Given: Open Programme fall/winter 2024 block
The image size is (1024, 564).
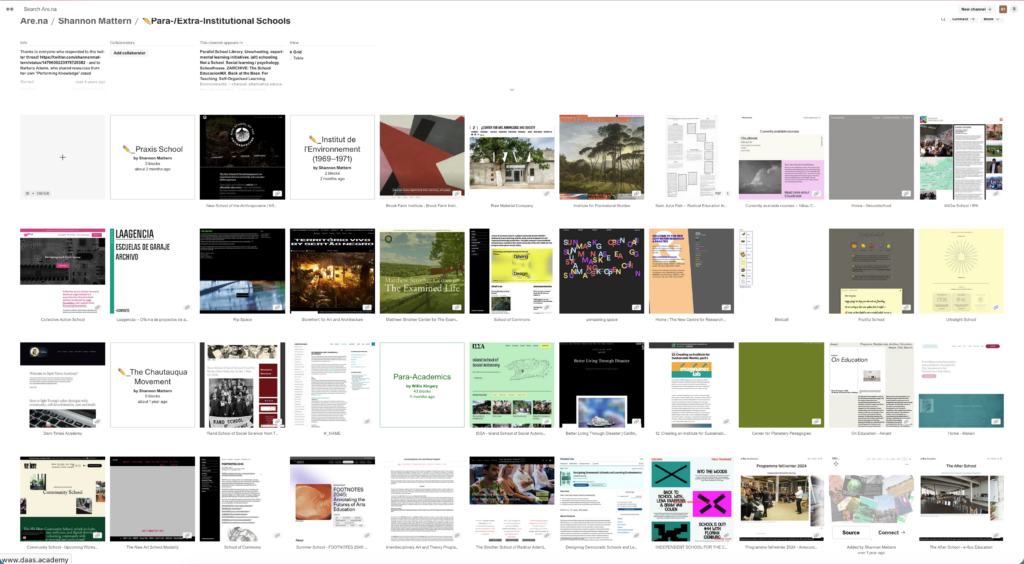Looking at the screenshot, I should 782,499.
